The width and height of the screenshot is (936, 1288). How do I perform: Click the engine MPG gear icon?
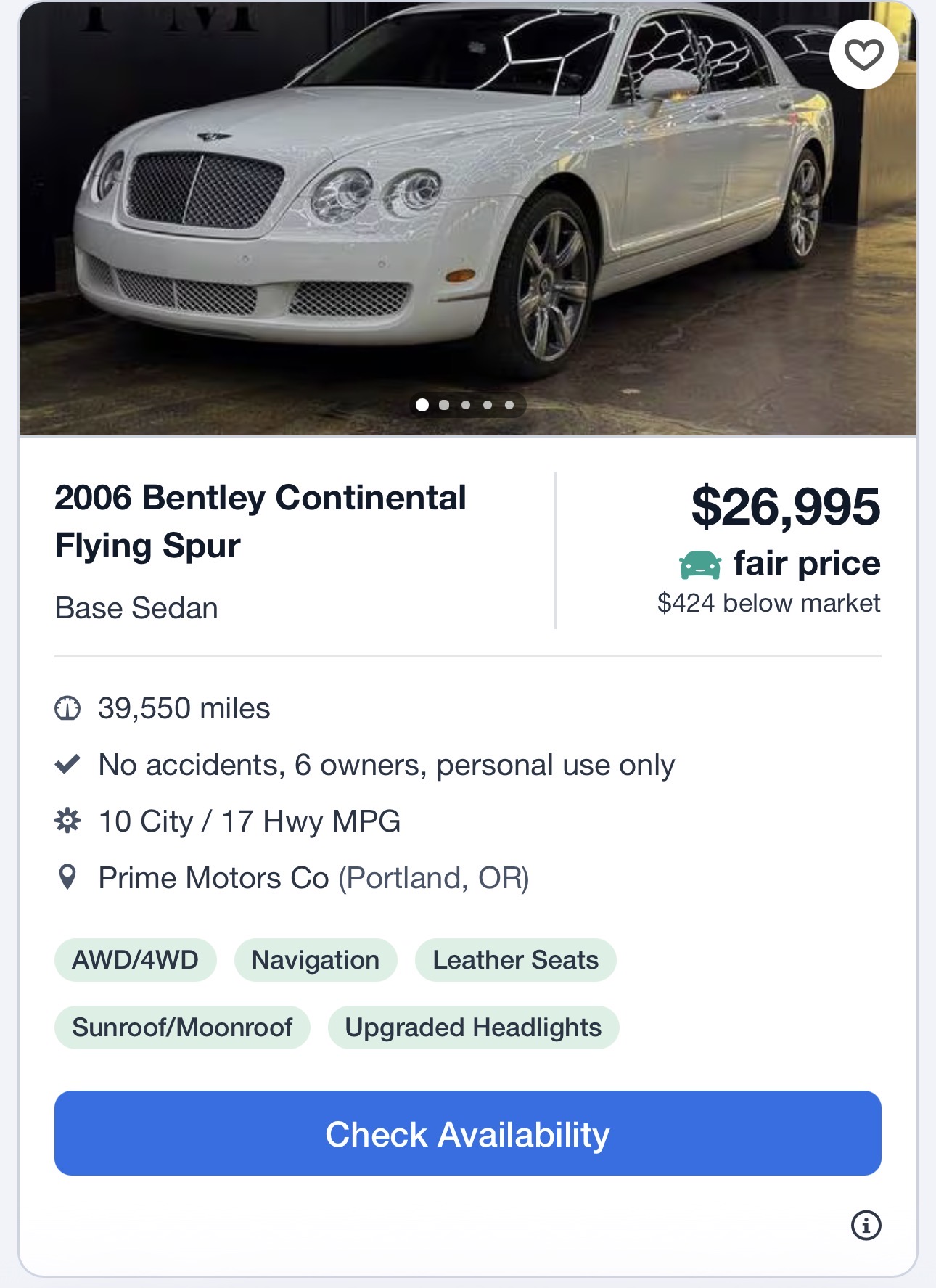pyautogui.click(x=68, y=821)
